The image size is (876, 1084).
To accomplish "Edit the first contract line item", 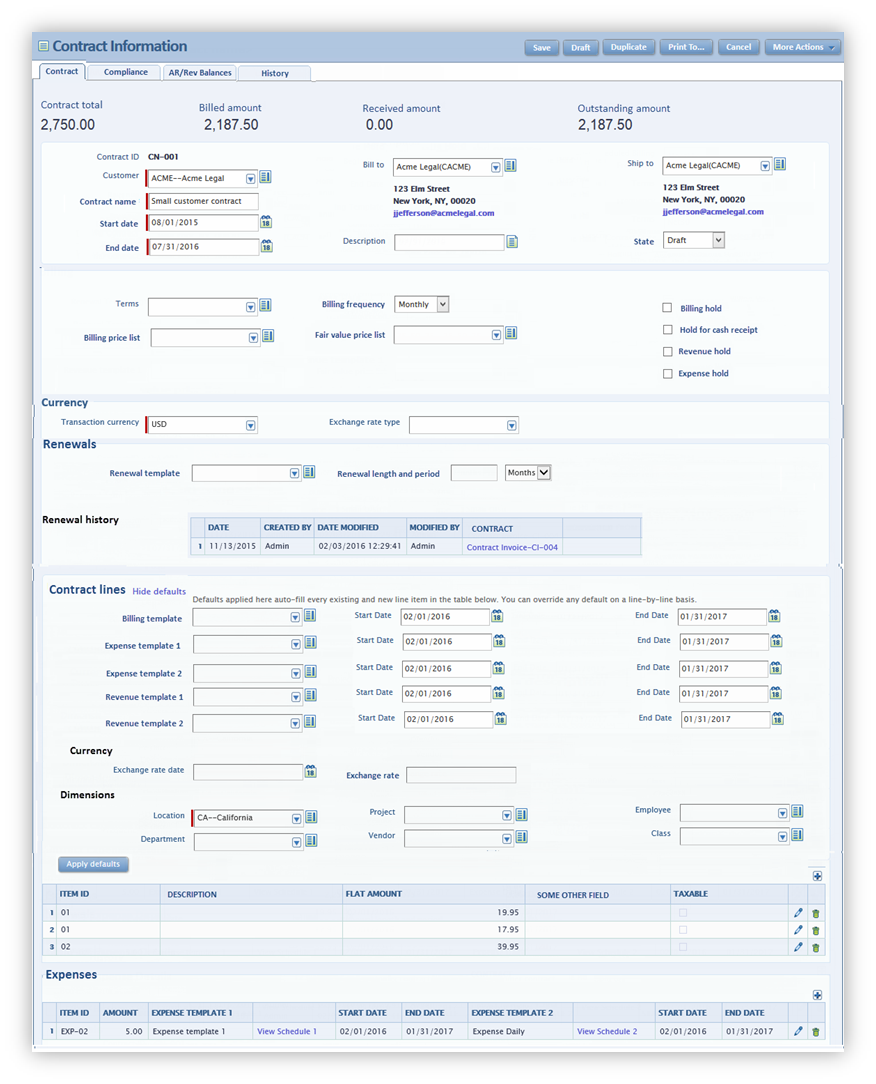I will (797, 912).
